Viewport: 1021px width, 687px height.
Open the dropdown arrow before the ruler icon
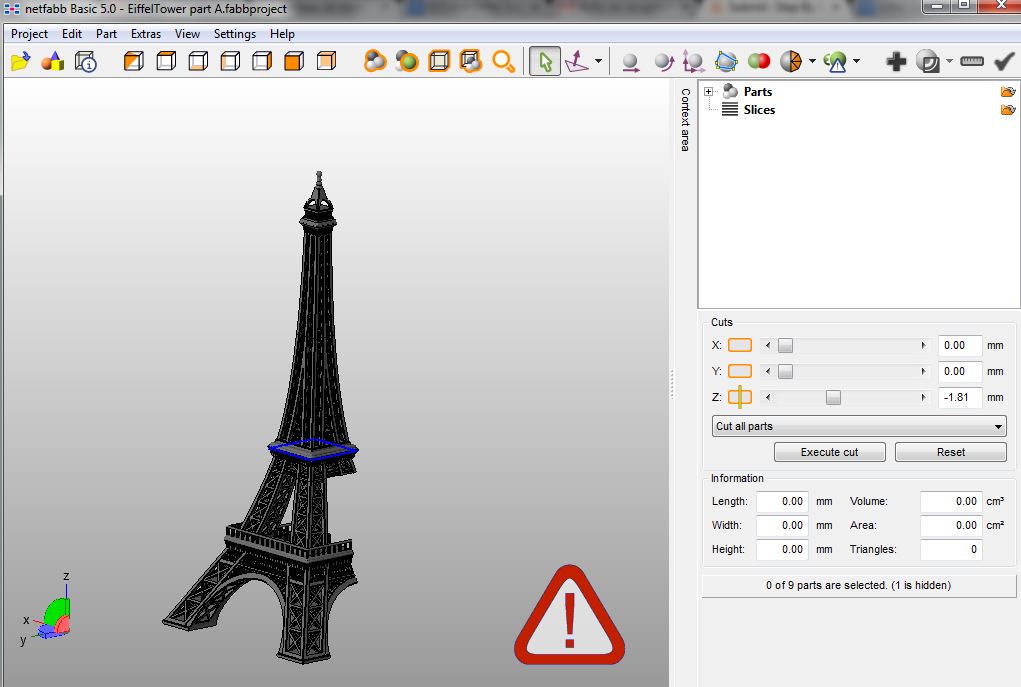pos(949,62)
